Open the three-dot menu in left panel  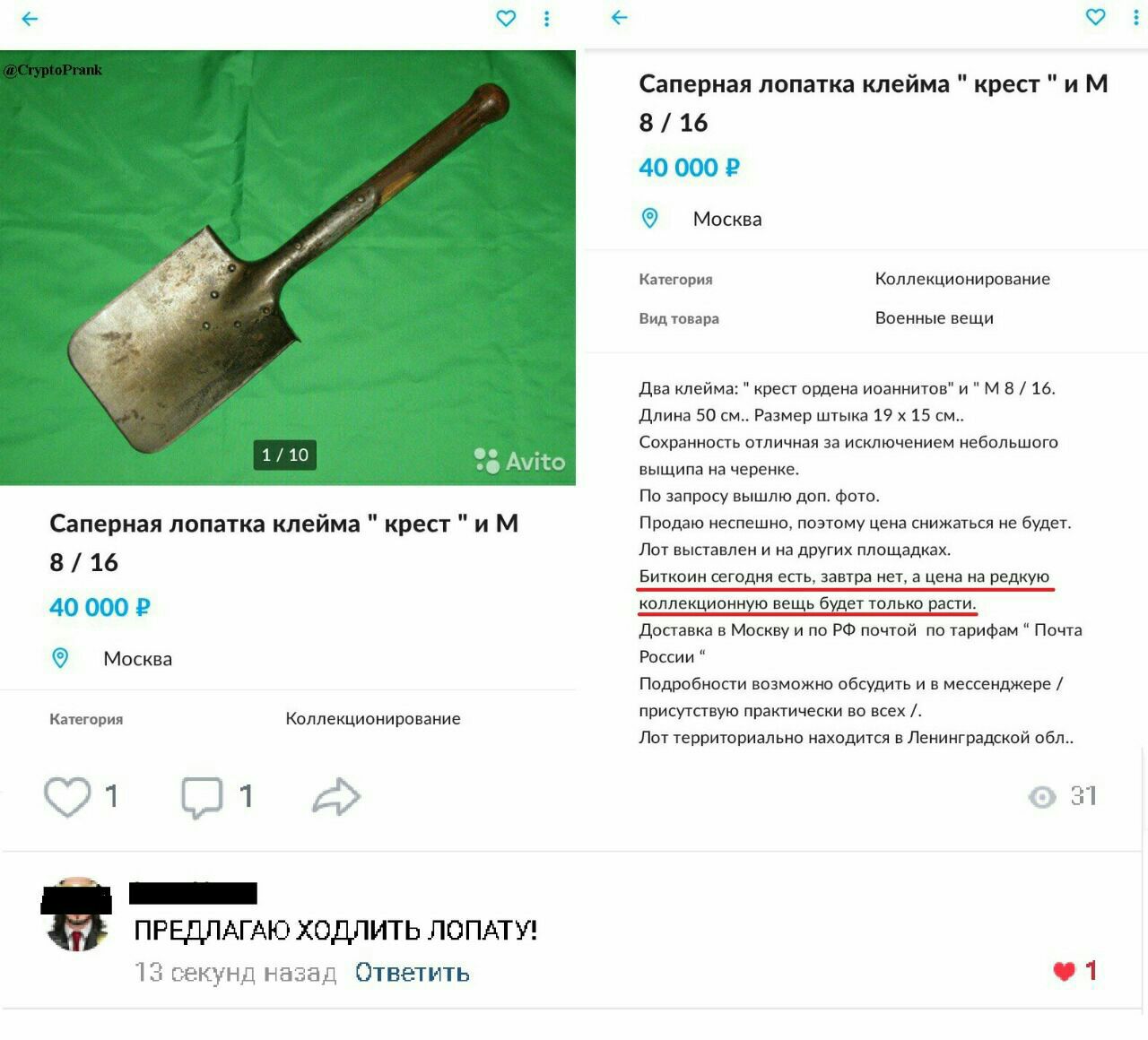pos(546,18)
